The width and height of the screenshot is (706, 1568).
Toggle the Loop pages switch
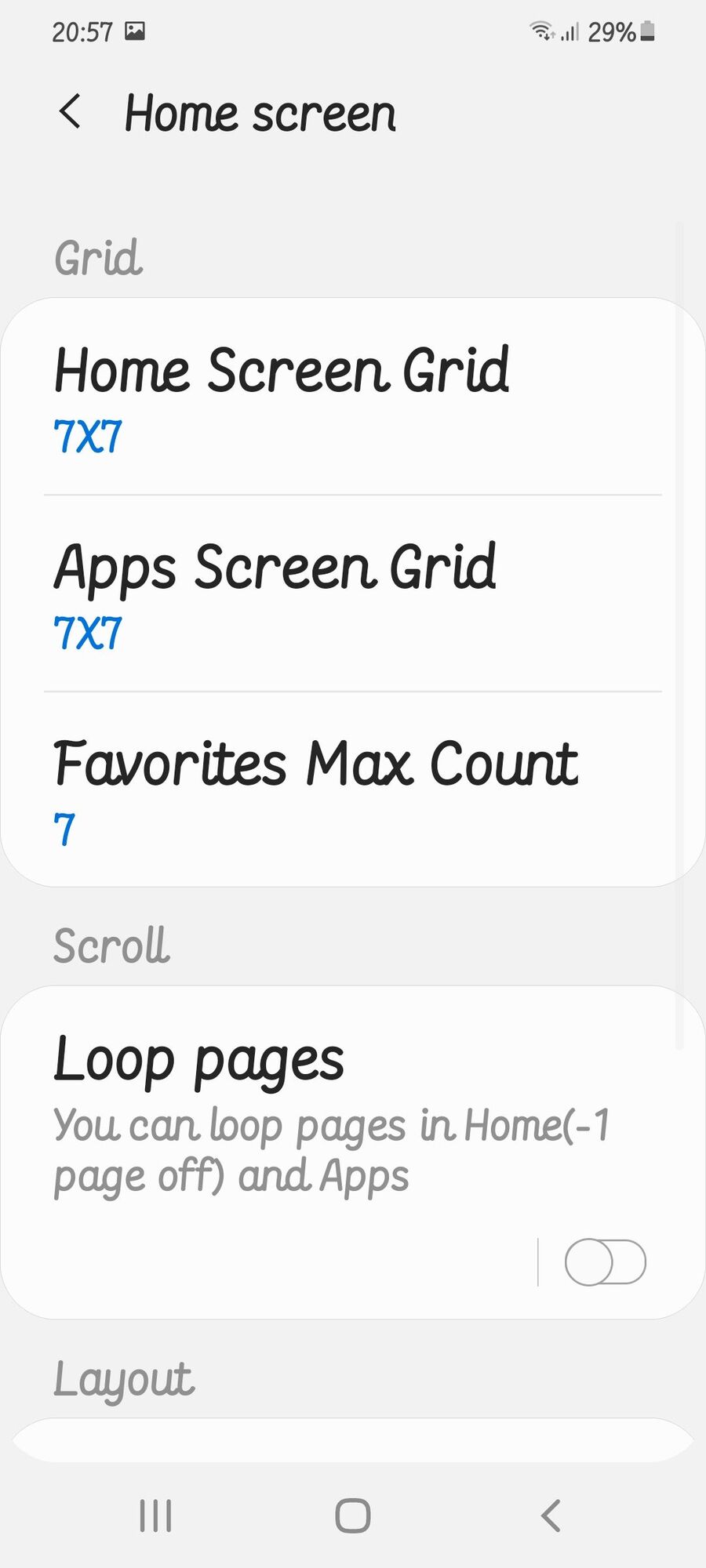pyautogui.click(x=605, y=1262)
